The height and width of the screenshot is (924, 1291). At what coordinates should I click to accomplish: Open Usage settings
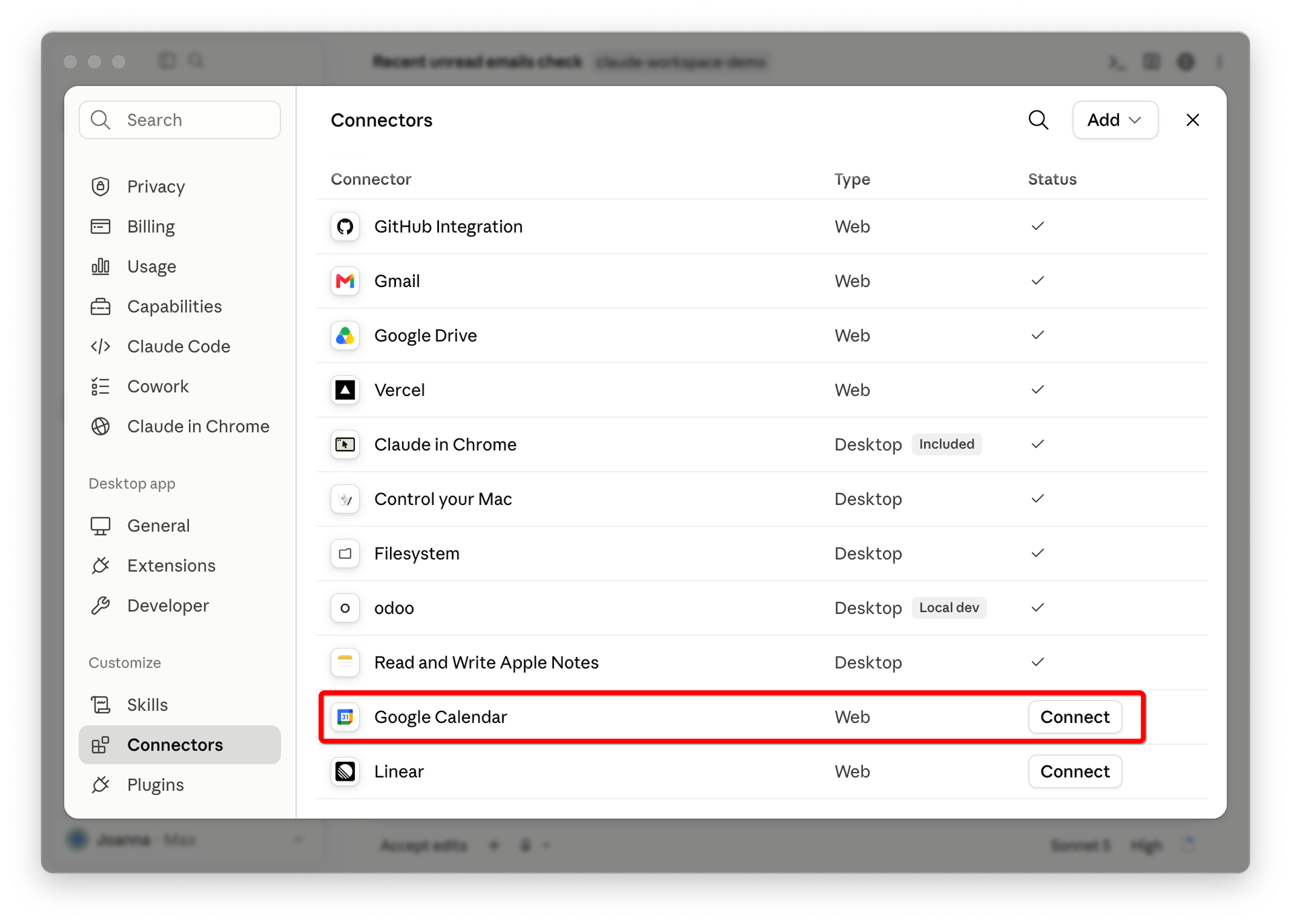[180, 266]
